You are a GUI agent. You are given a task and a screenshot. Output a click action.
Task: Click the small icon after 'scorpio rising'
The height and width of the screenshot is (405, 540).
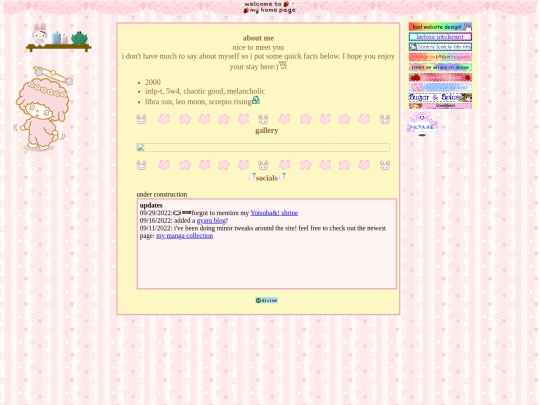tap(256, 100)
